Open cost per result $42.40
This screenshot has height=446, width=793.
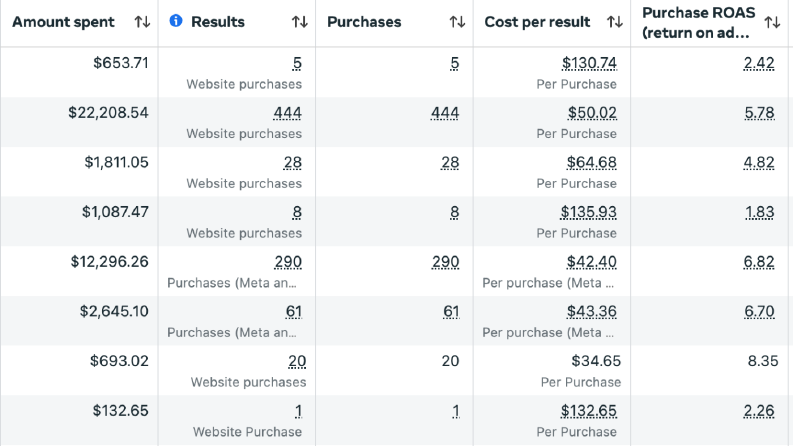[591, 261]
